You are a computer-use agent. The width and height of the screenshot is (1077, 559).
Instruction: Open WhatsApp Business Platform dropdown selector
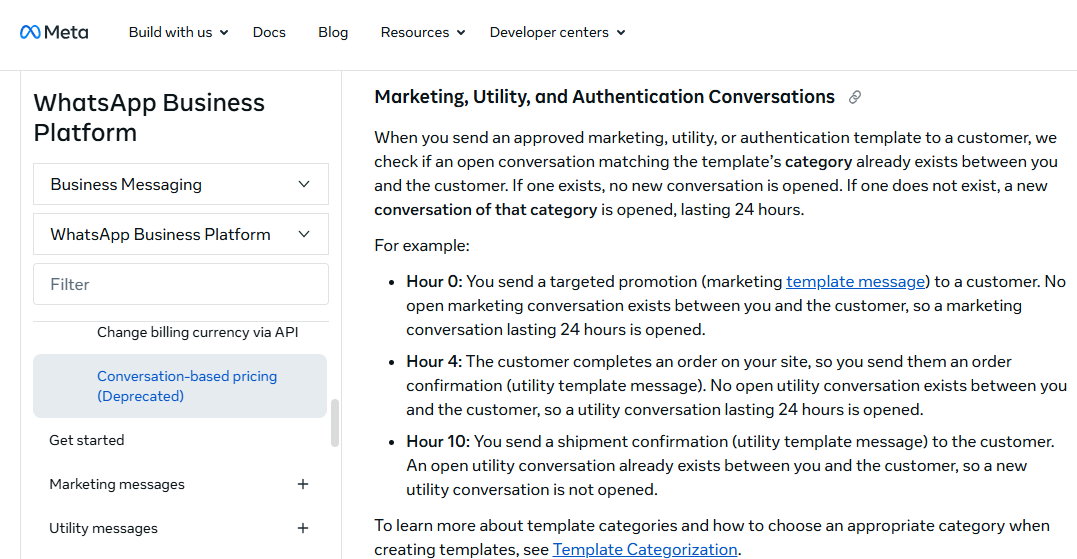[181, 234]
